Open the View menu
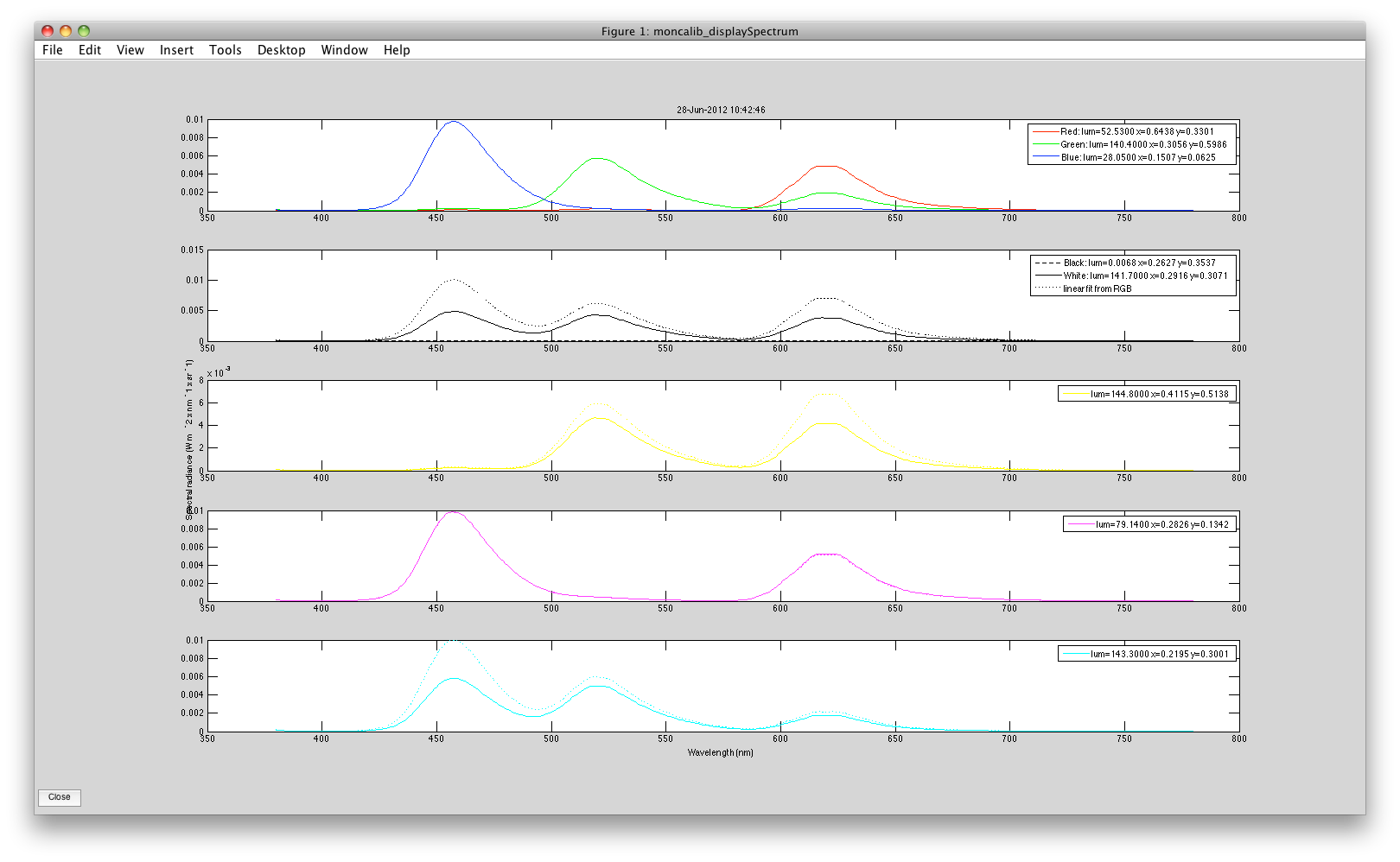 click(x=130, y=50)
